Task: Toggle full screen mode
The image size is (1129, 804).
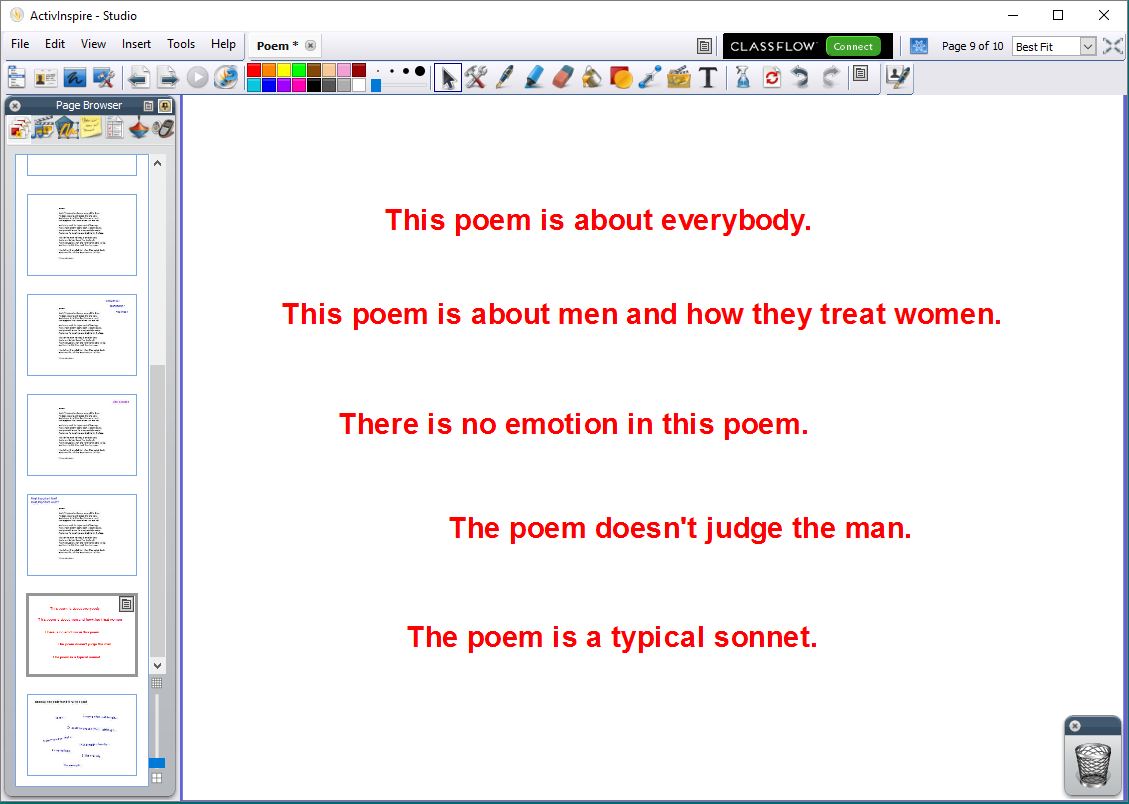Action: [1112, 46]
